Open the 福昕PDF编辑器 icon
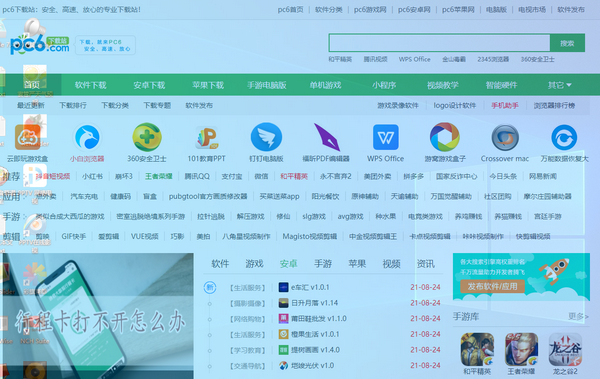 [x=326, y=137]
